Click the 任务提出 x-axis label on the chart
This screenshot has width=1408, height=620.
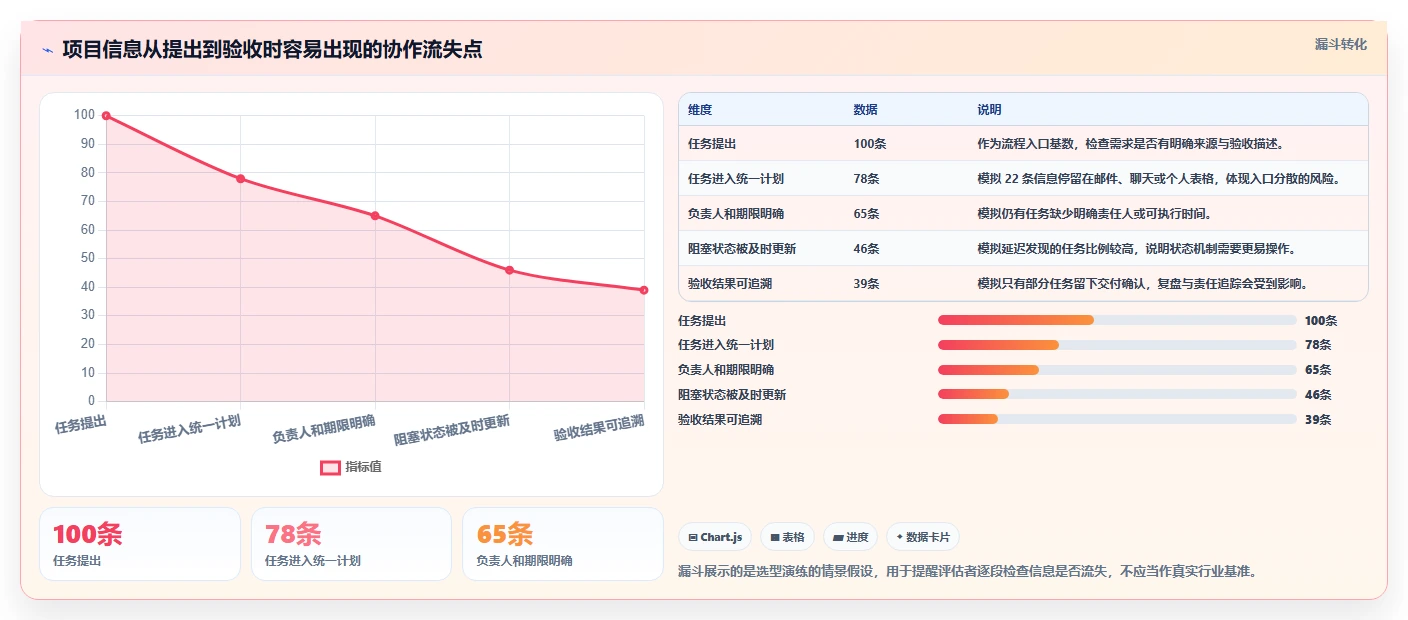(81, 424)
